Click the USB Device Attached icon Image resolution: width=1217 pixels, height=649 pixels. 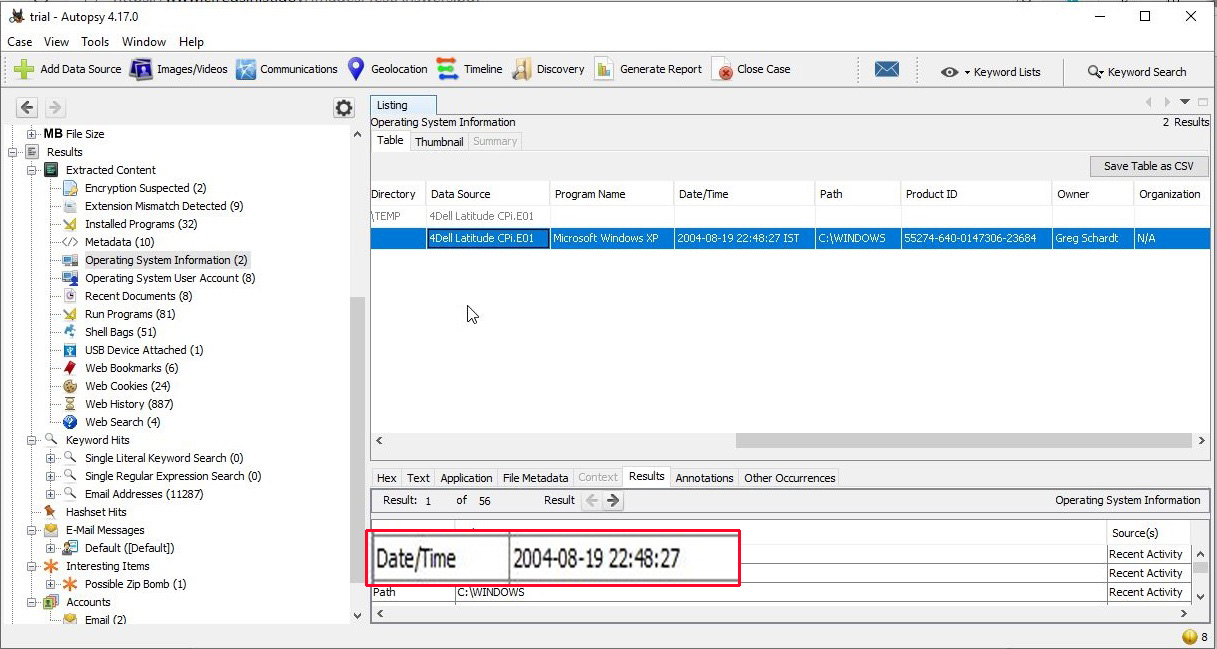(70, 350)
